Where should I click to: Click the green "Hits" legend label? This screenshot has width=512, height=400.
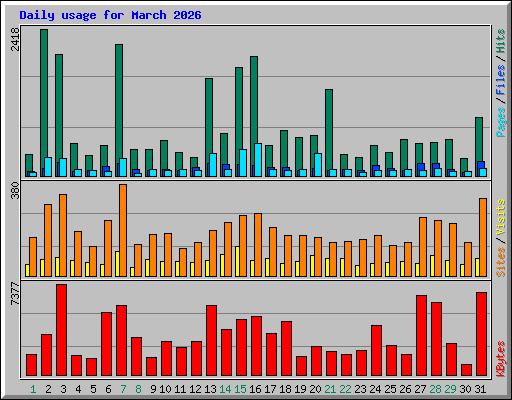pos(501,41)
